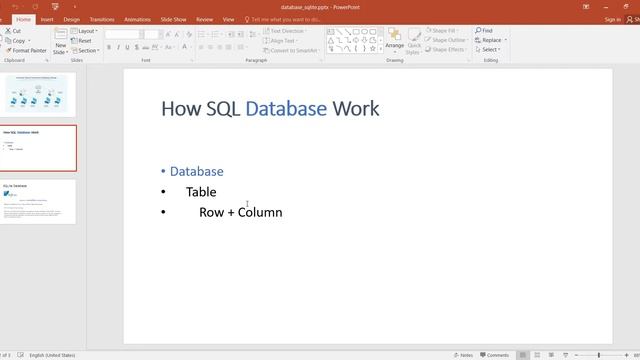Click the zoom in plus button

click(627, 355)
